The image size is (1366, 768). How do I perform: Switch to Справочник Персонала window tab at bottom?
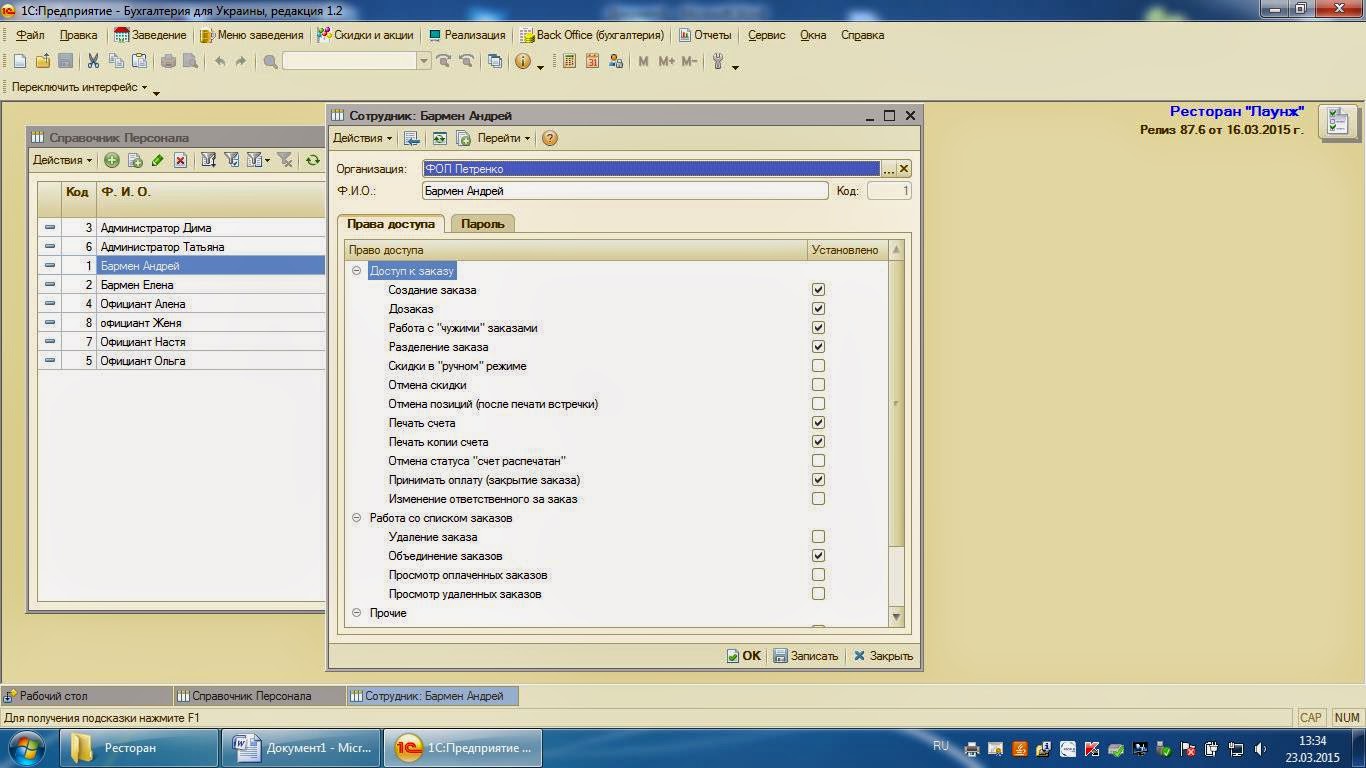(259, 696)
